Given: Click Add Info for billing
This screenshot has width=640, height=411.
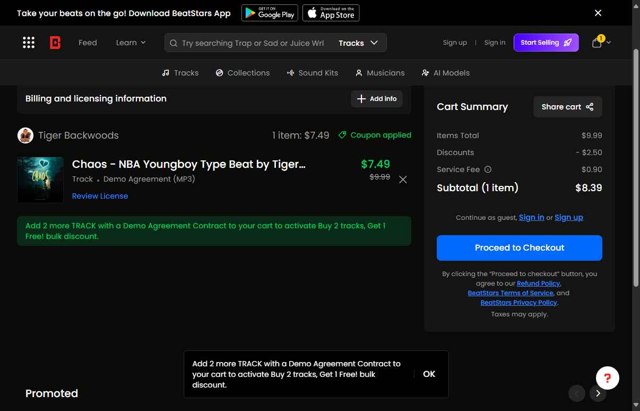Looking at the screenshot, I should pyautogui.click(x=377, y=99).
